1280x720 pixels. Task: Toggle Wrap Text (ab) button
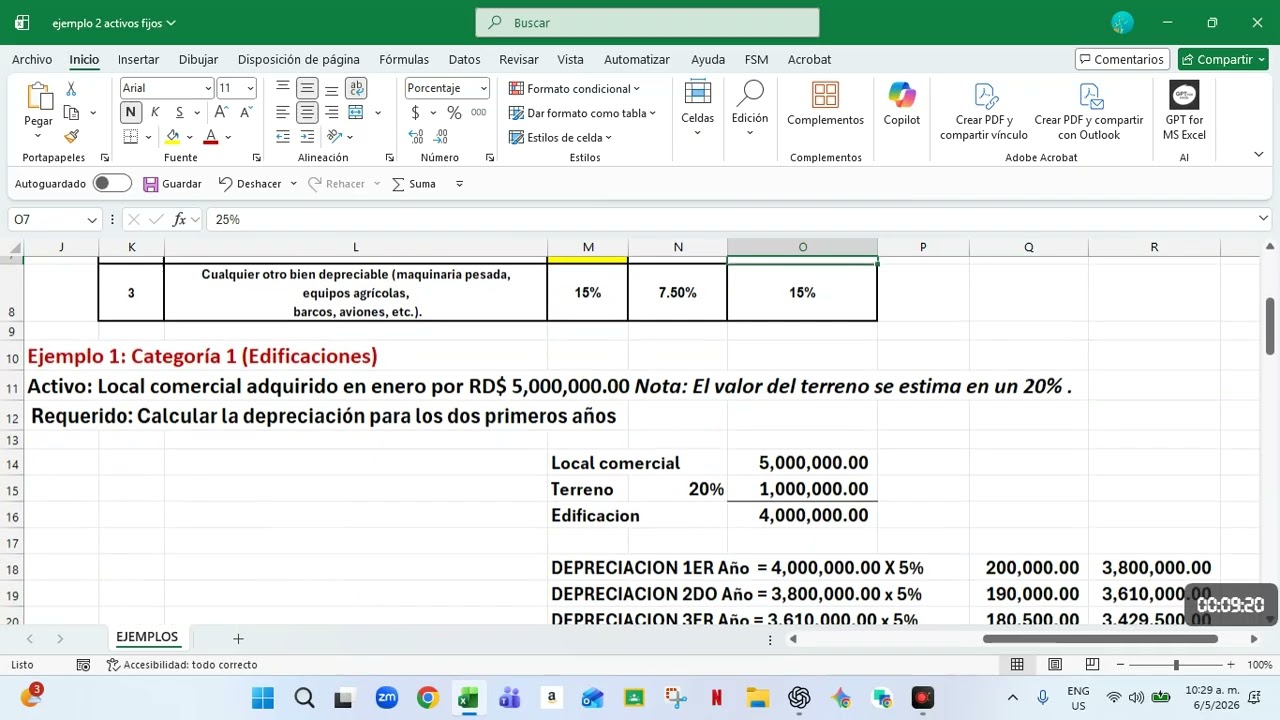pyautogui.click(x=356, y=88)
